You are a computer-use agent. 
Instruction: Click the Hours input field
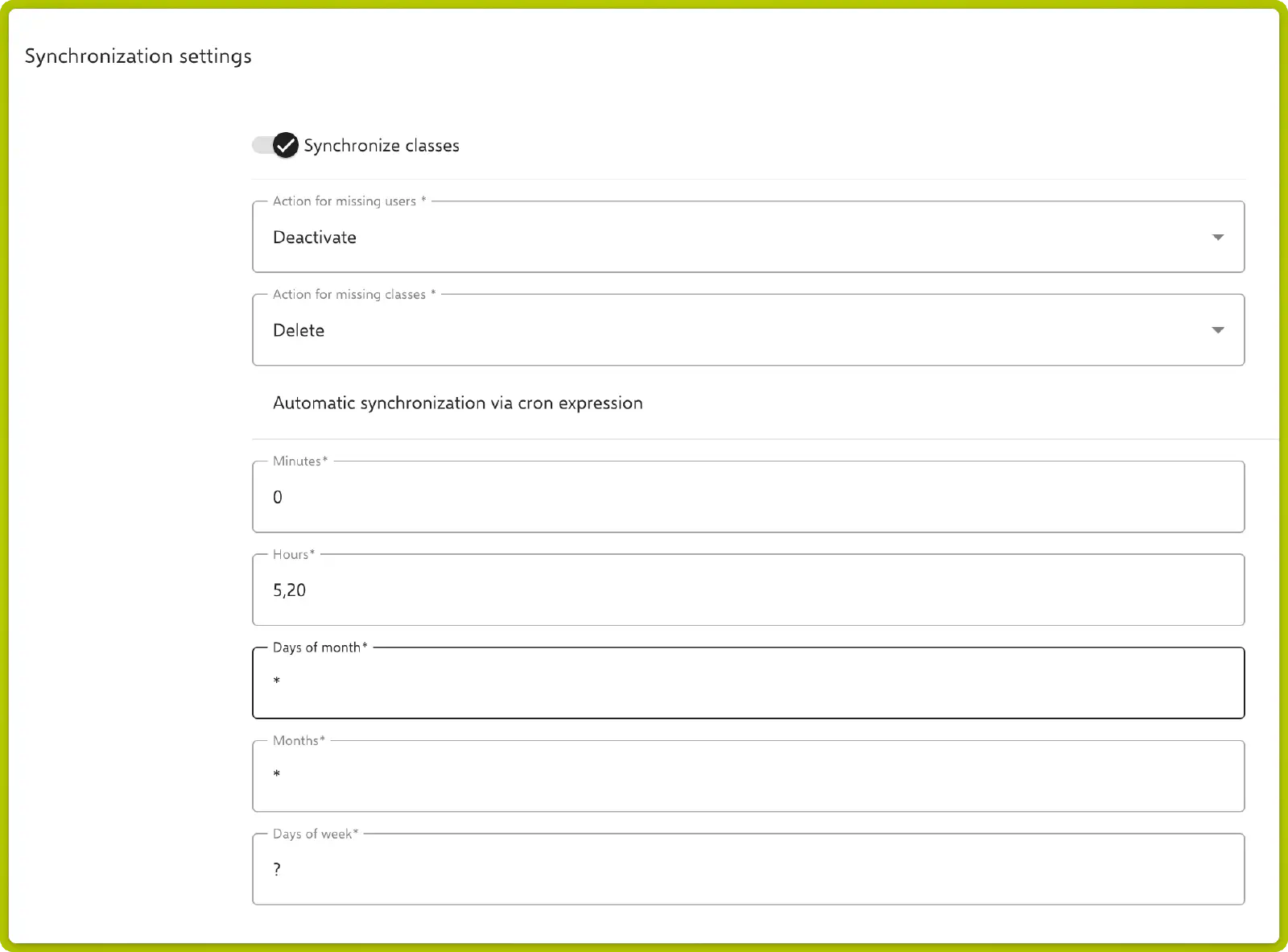click(748, 590)
